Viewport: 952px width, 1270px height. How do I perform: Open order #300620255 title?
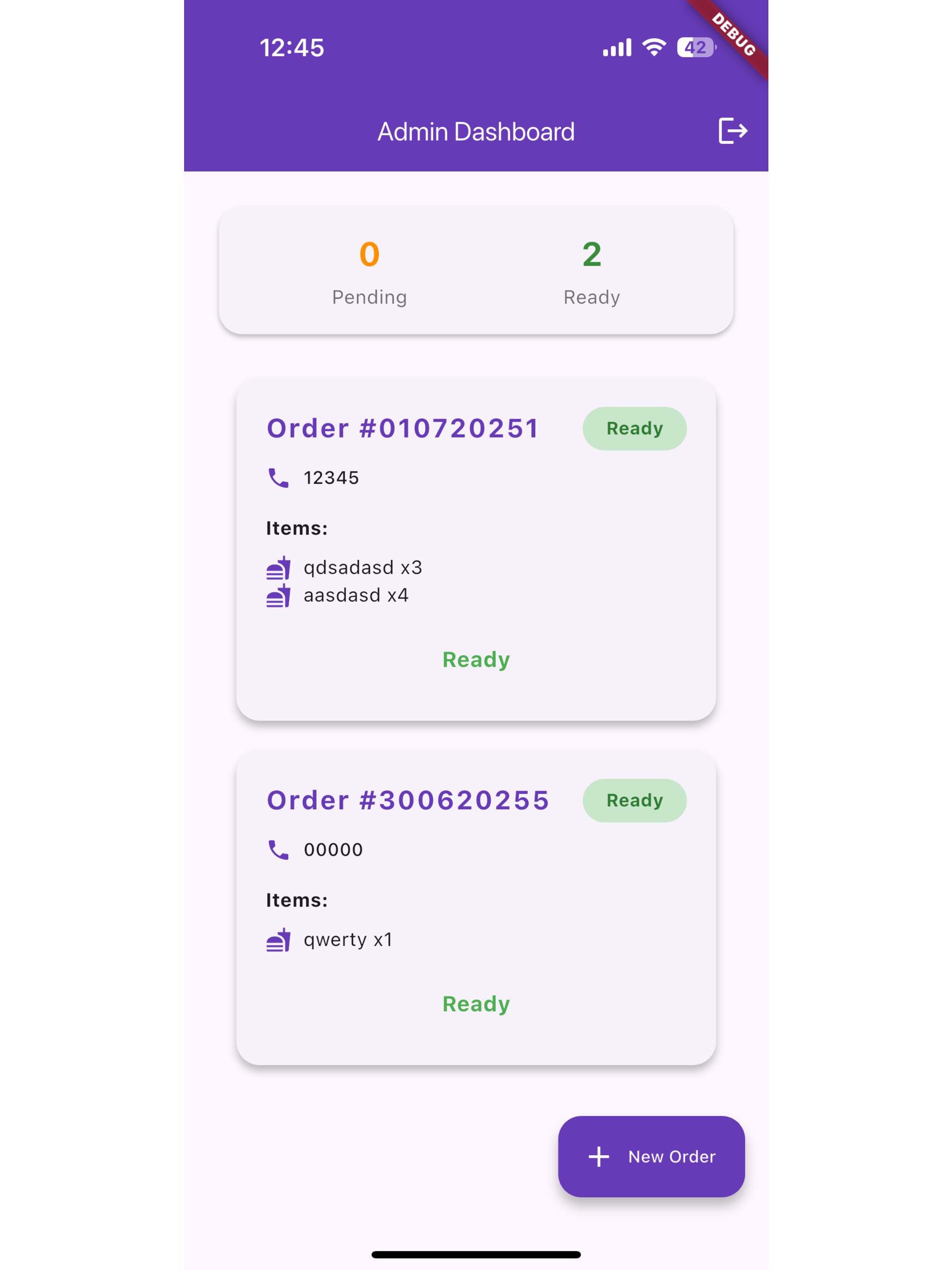[408, 800]
